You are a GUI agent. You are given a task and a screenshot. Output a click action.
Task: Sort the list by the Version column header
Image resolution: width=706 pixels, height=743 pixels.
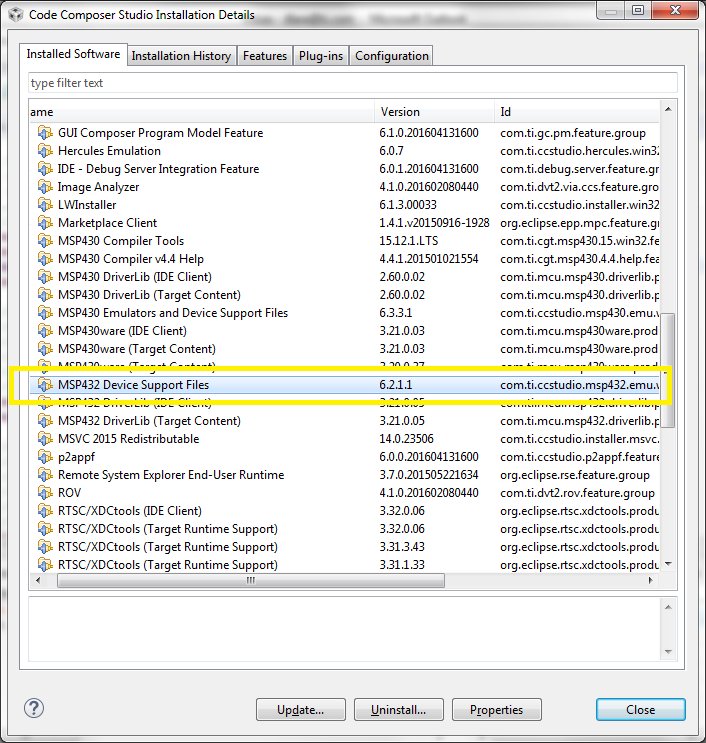[434, 112]
